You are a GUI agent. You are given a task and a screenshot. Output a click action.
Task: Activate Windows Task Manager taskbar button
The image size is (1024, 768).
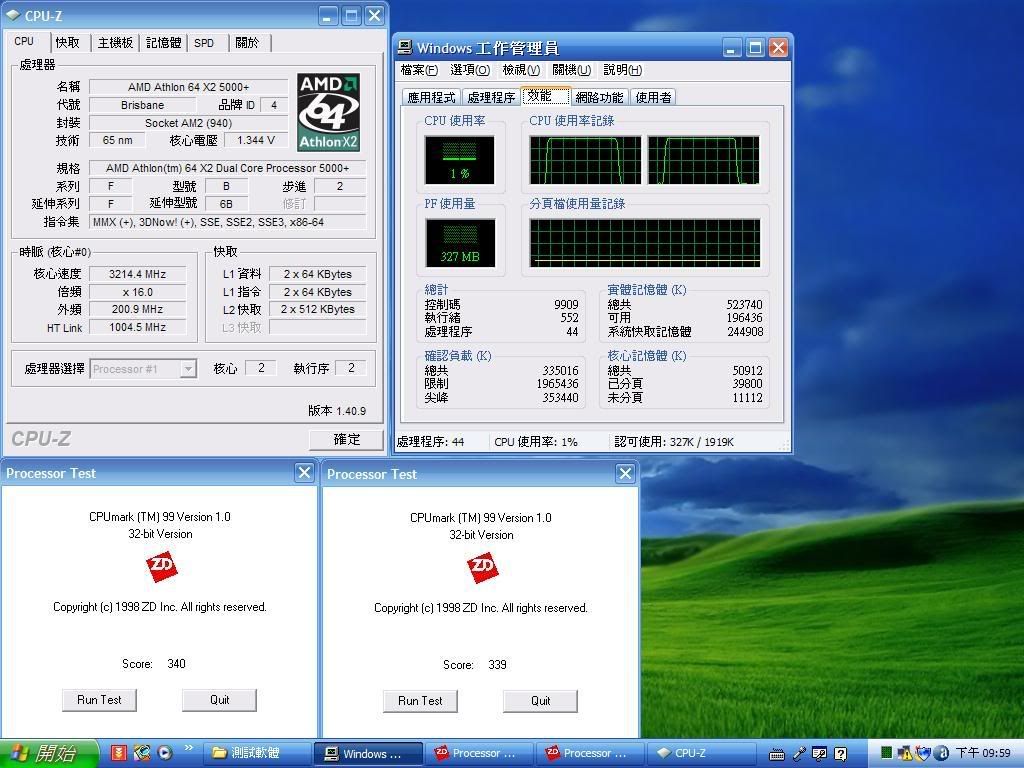pyautogui.click(x=368, y=753)
